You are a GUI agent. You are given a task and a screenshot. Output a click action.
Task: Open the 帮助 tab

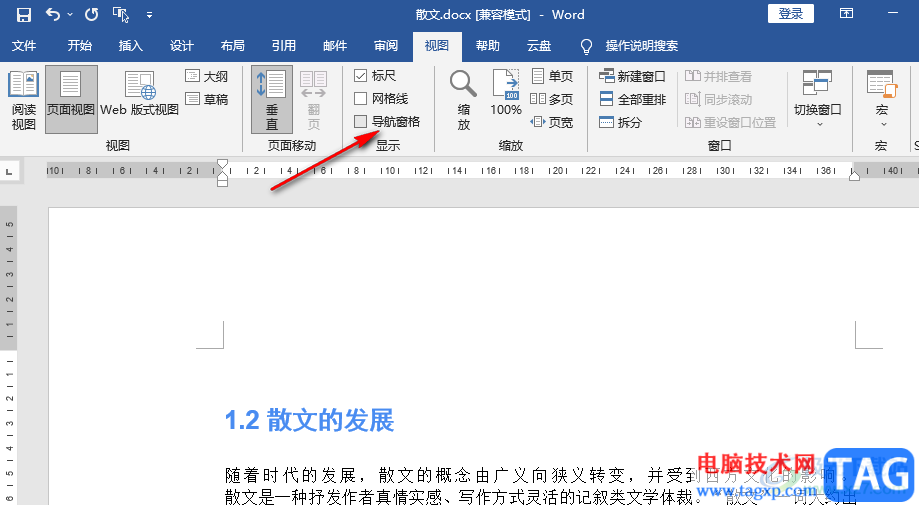click(x=488, y=46)
